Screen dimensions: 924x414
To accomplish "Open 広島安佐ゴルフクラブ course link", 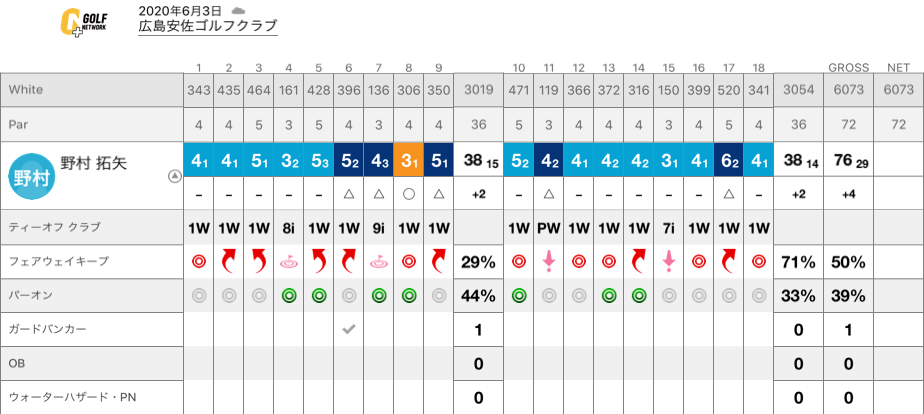I will click(208, 27).
